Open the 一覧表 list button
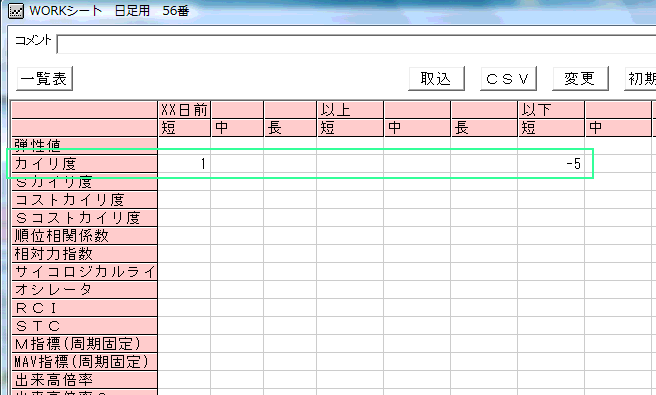The image size is (656, 395). point(44,79)
